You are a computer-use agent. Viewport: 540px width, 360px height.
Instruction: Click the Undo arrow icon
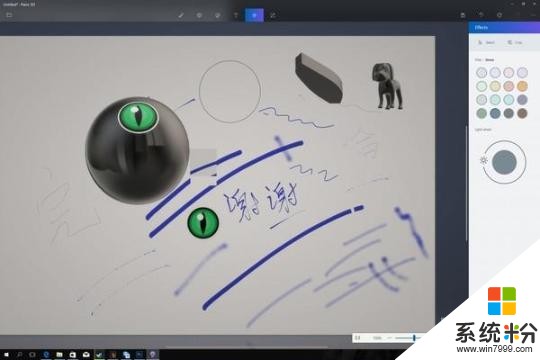(481, 15)
